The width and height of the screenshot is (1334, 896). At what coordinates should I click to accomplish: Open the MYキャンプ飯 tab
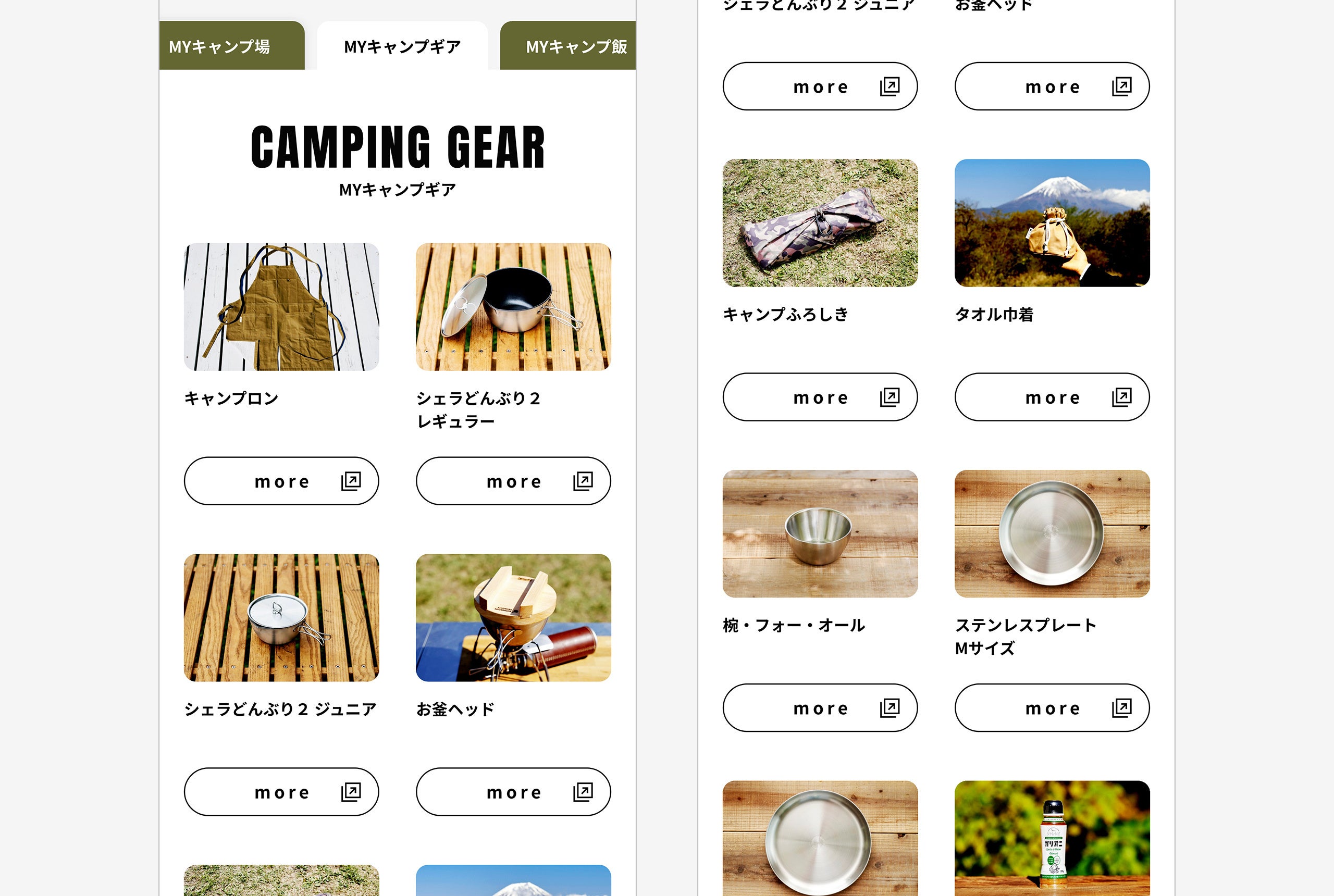click(568, 46)
